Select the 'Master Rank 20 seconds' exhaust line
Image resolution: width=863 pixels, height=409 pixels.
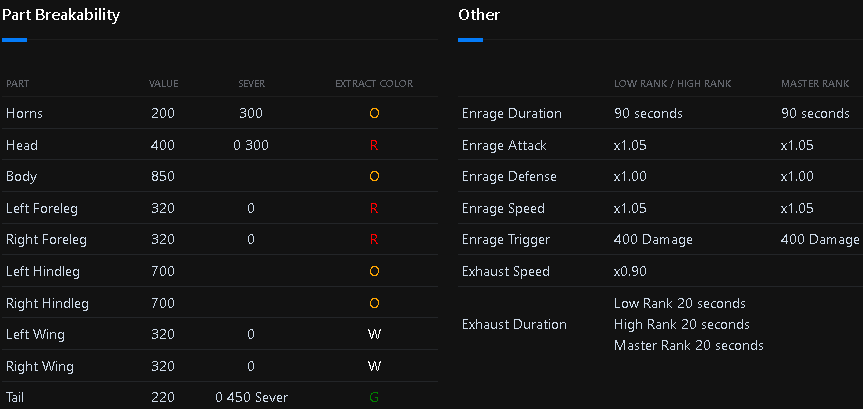tap(689, 345)
